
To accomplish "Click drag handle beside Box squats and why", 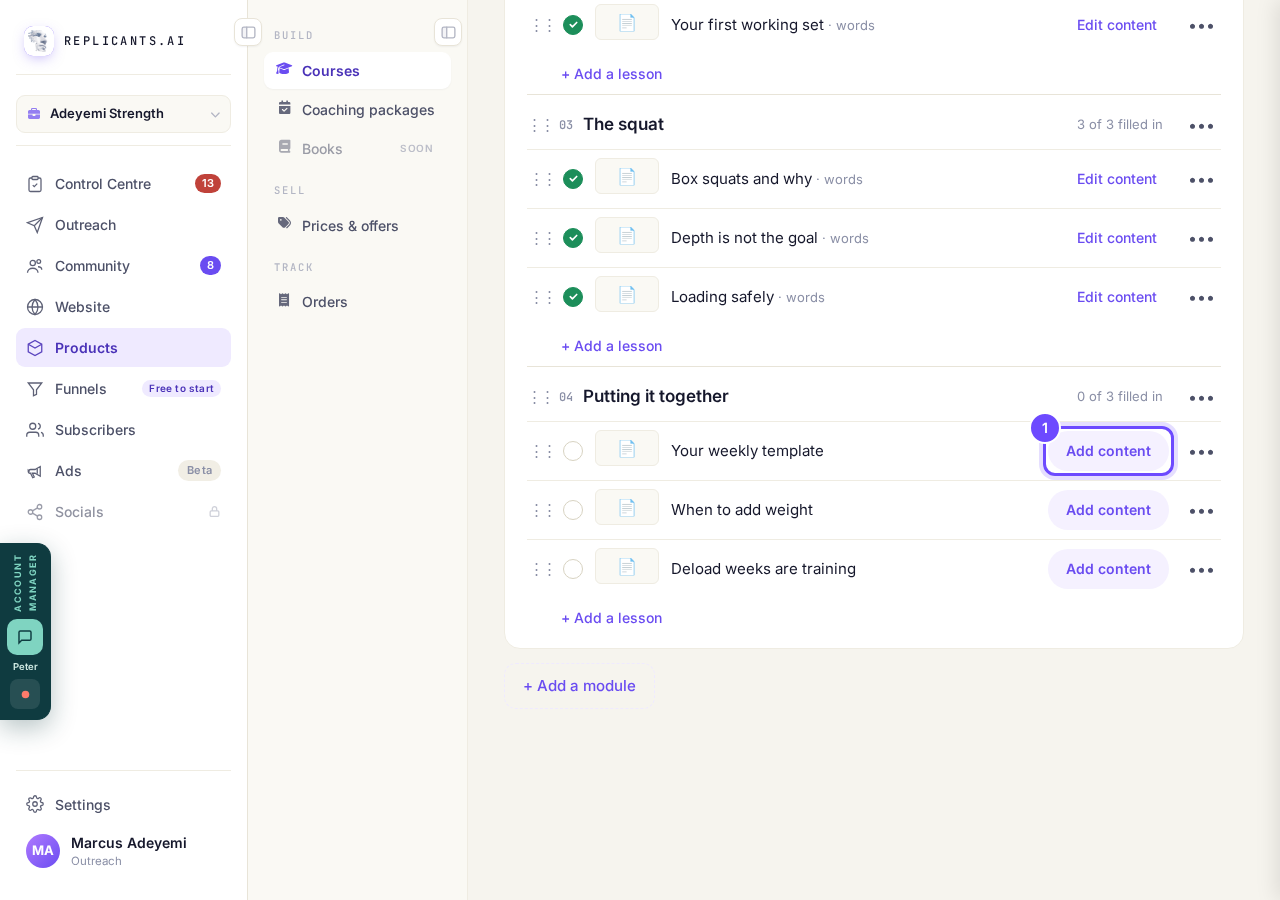I will [x=542, y=179].
